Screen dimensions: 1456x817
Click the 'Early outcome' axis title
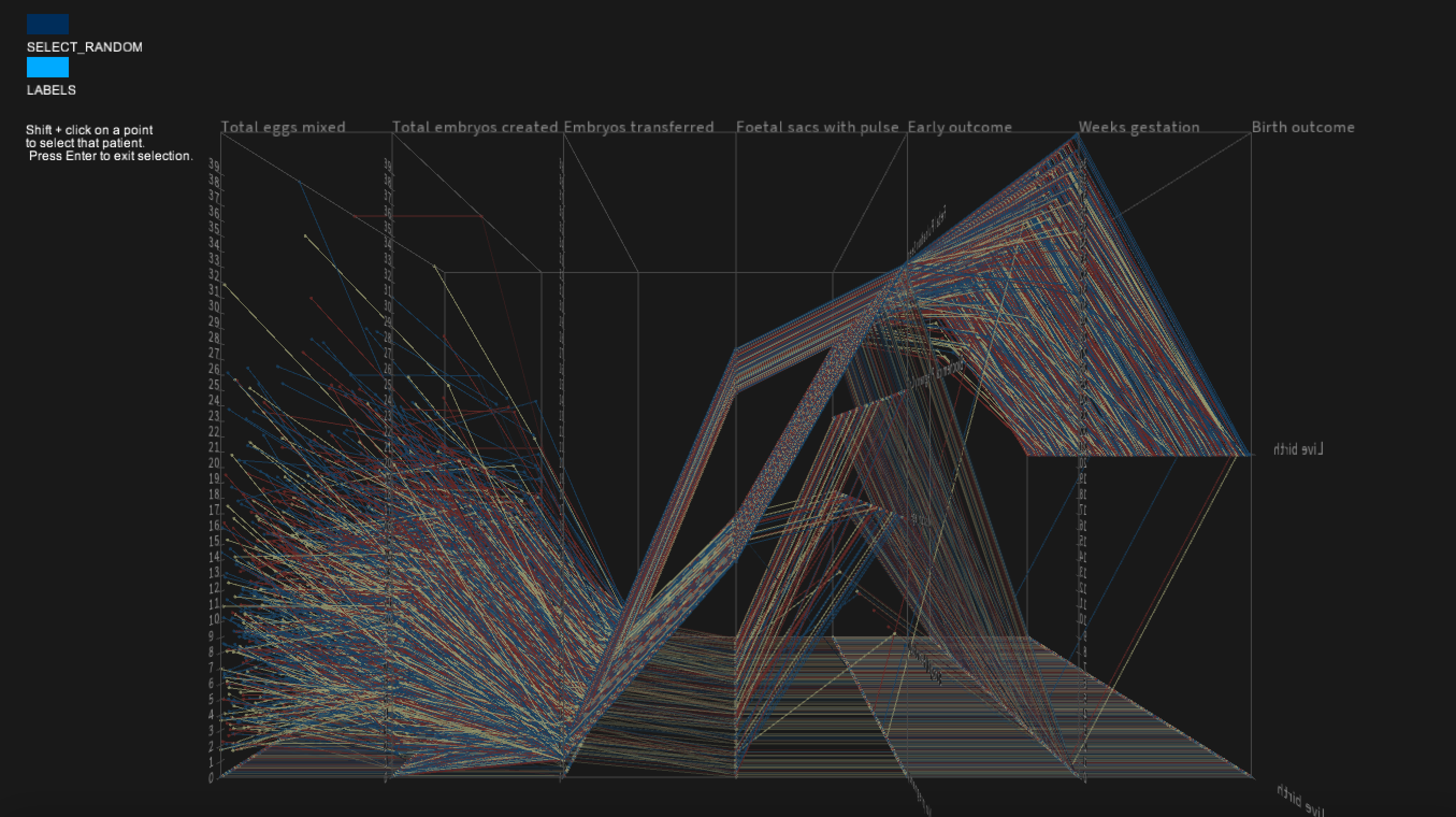coord(960,127)
